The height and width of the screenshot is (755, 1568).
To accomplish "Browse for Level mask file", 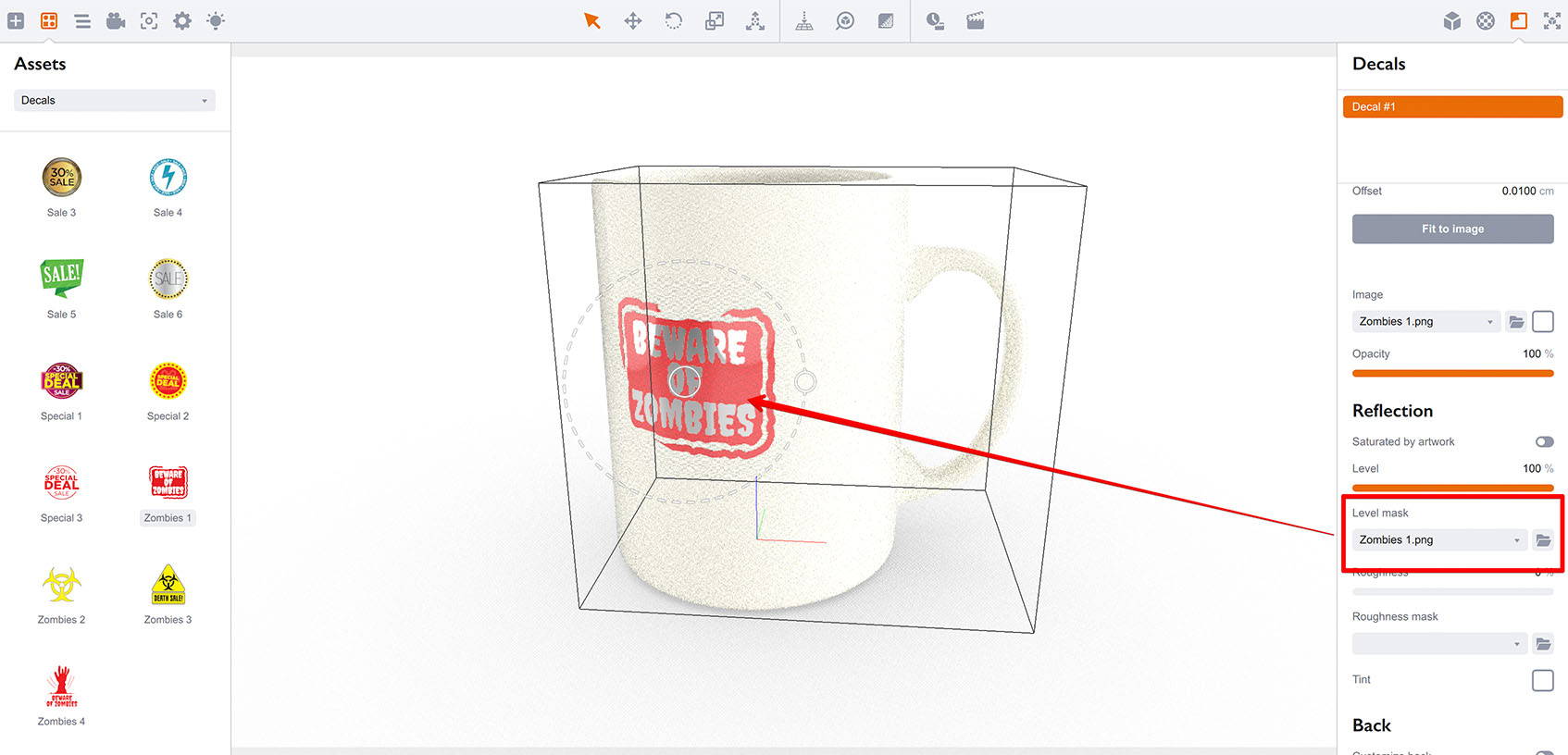I will (x=1543, y=540).
